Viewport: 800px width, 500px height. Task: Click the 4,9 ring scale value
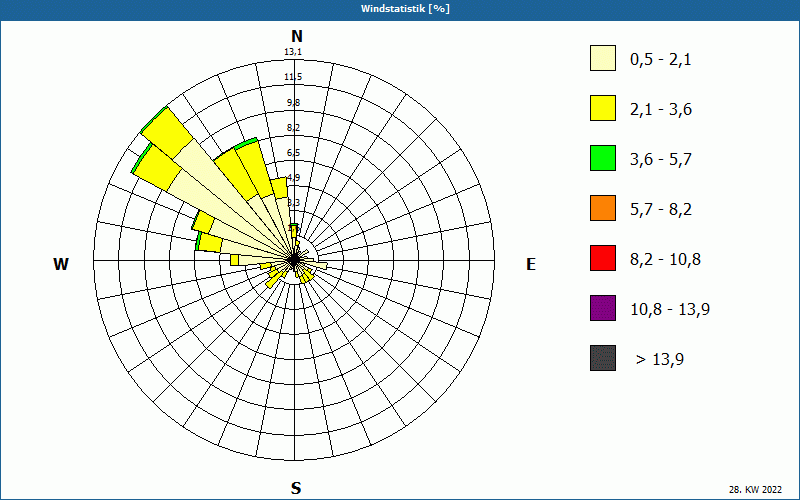click(293, 178)
